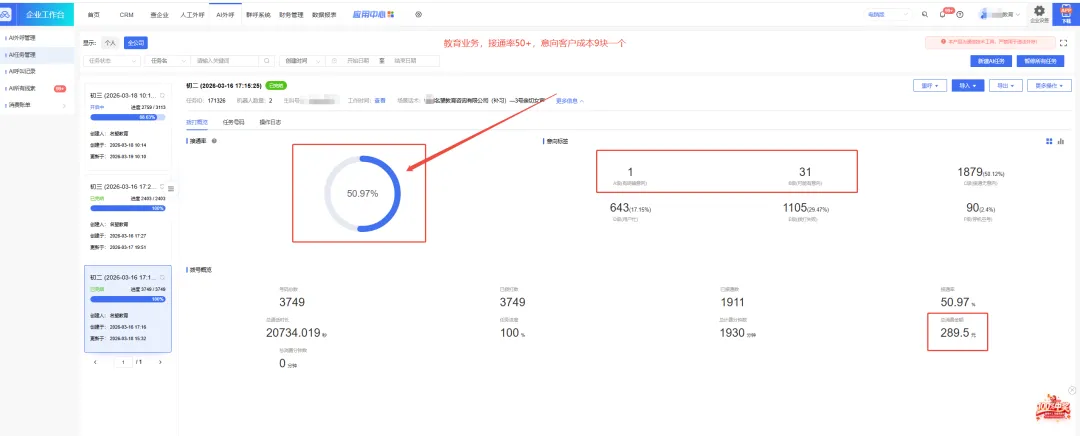Viewport: 1080px width, 436px height.
Task: Click the 暂停所有任务 button
Action: click(x=1040, y=61)
